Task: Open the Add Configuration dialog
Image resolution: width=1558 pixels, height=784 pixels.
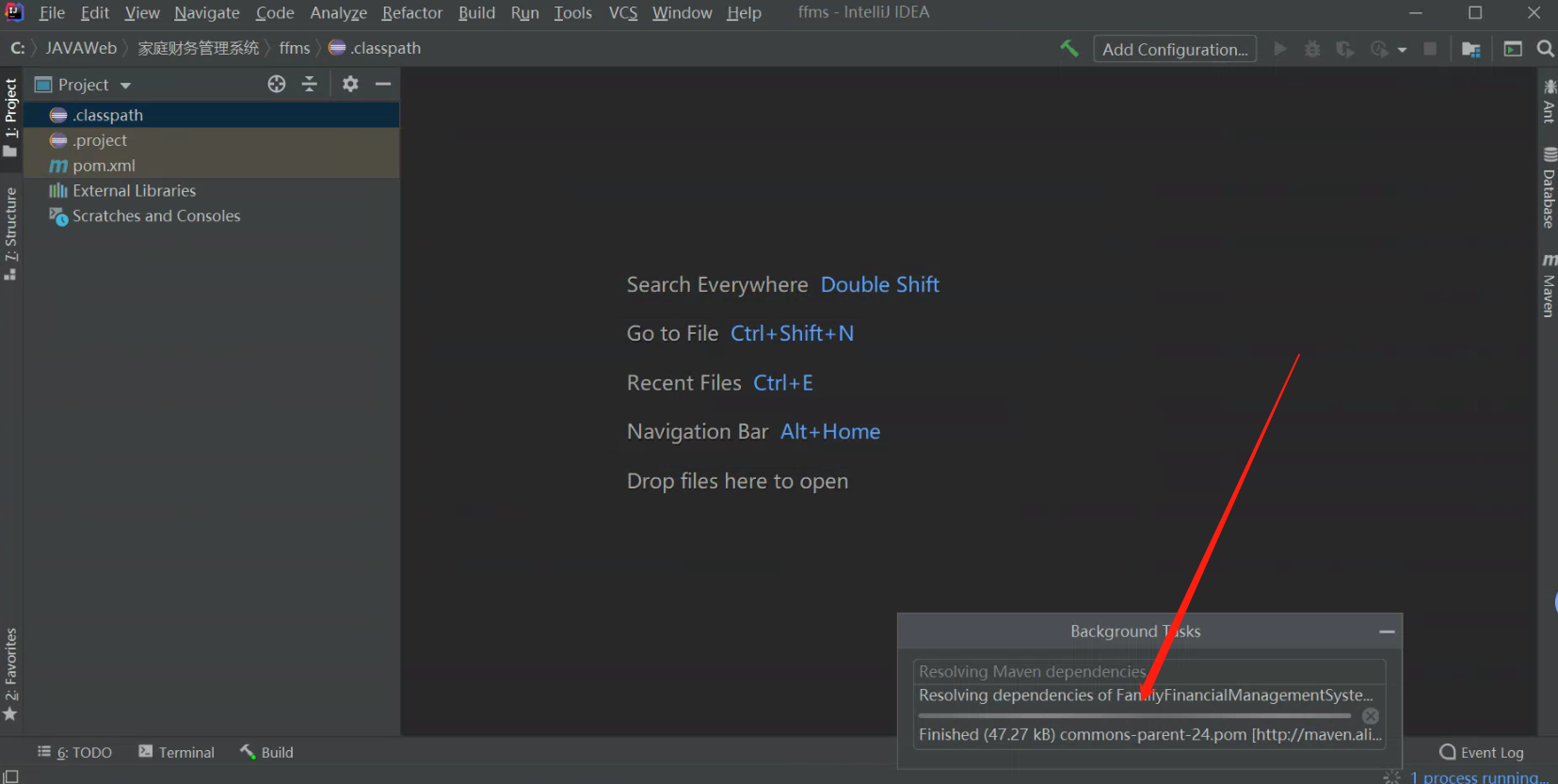Action: 1175,49
